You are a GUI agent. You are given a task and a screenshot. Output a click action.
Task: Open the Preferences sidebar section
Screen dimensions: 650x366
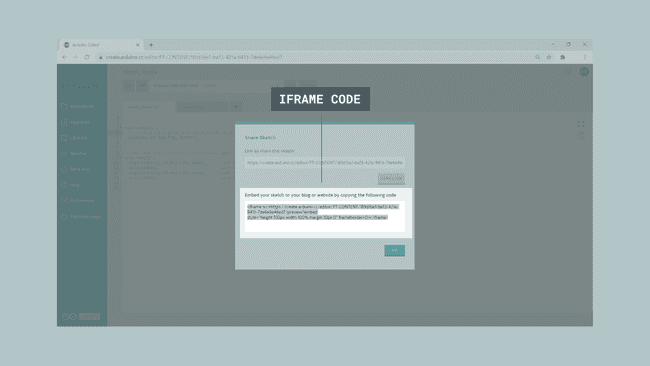(78, 201)
